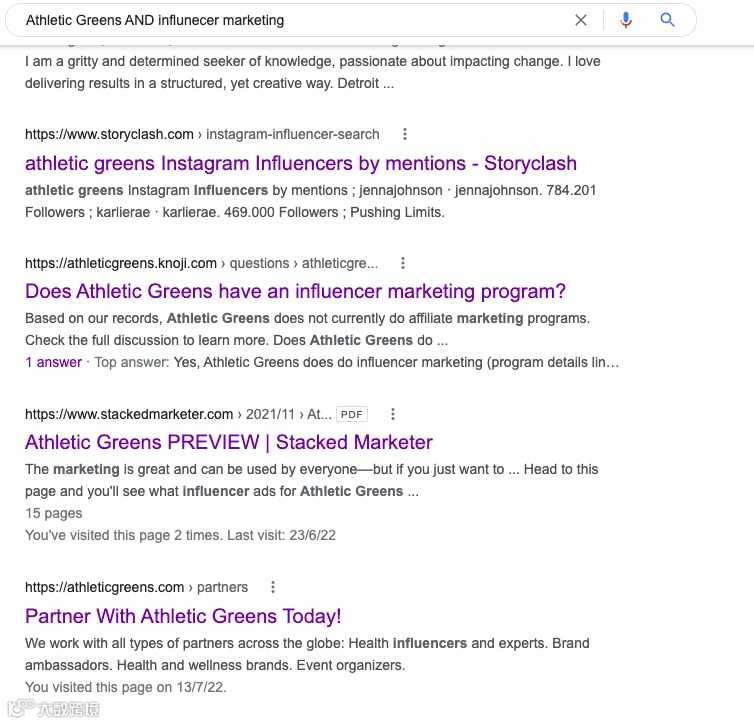The image size is (754, 724).
Task: Open three-dot menu for the knoji.com result
Action: [403, 263]
